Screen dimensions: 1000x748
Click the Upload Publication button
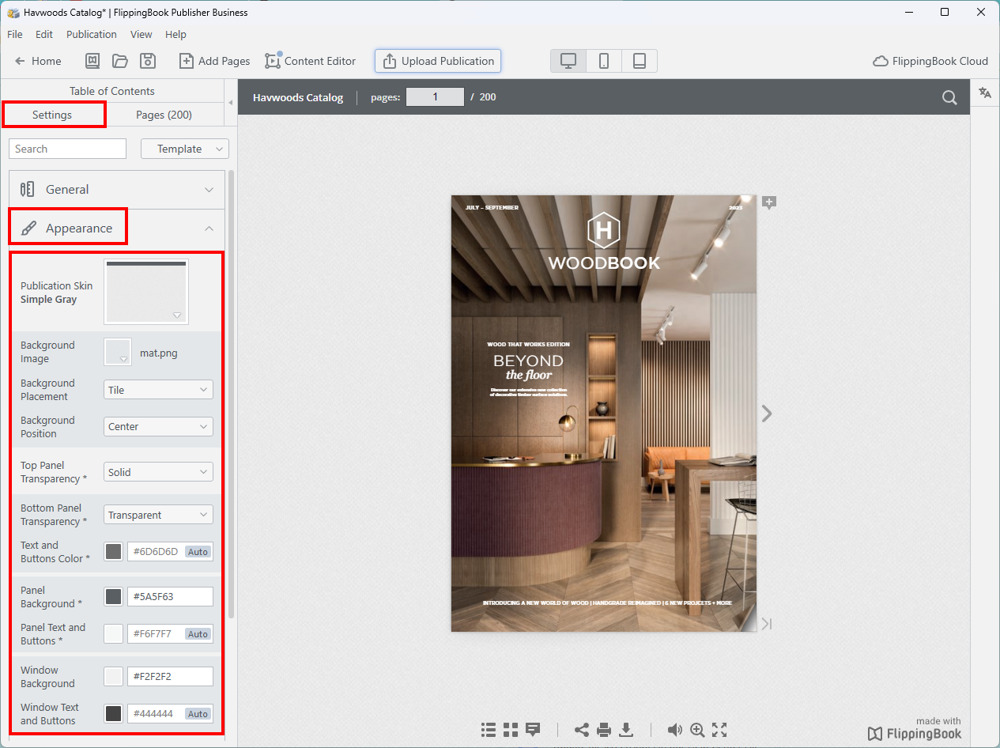[x=438, y=61]
